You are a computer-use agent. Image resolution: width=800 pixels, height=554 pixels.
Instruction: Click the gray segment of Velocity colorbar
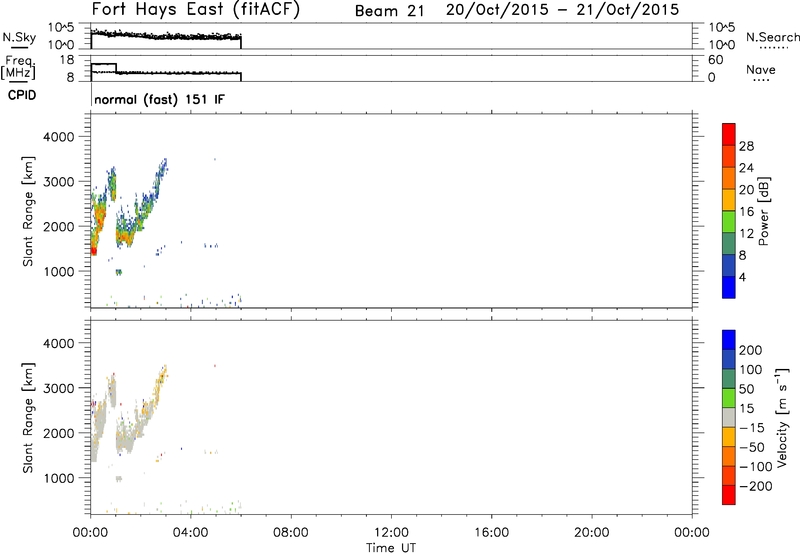(x=729, y=417)
